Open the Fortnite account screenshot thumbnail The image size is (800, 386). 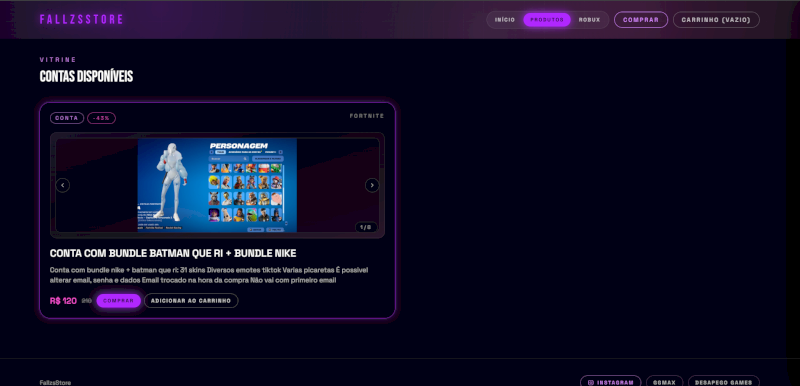(217, 186)
